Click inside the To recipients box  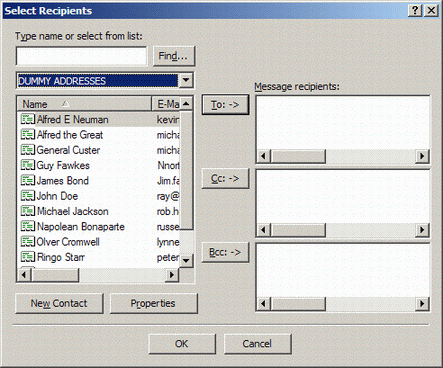tap(343, 123)
